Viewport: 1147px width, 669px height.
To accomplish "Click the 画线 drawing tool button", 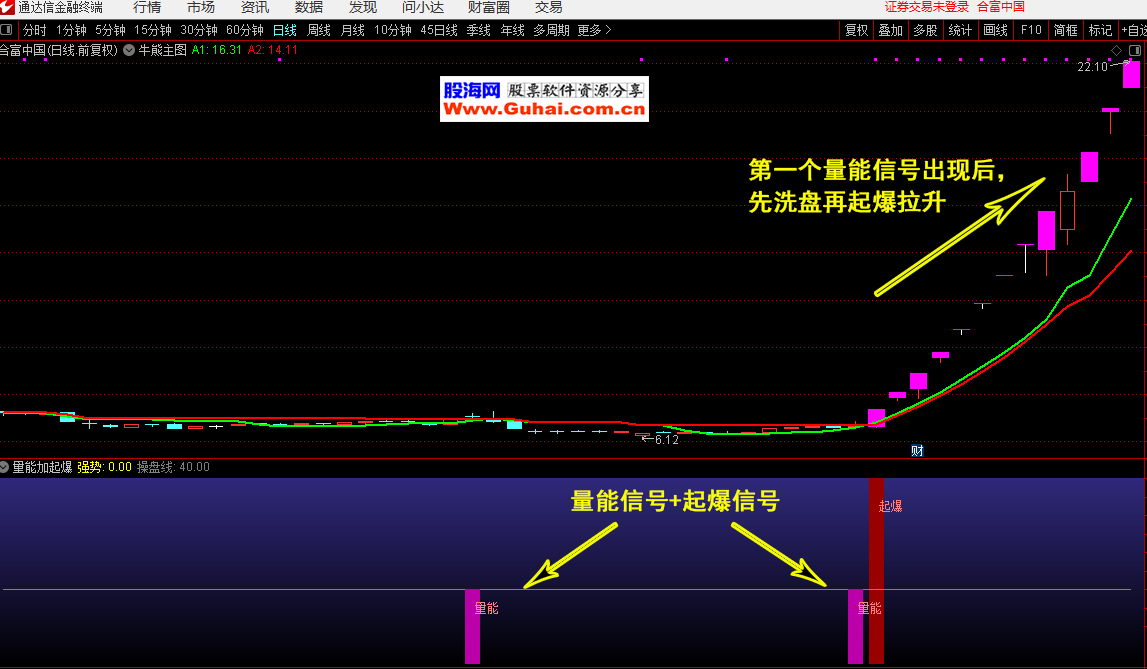I will click(995, 30).
